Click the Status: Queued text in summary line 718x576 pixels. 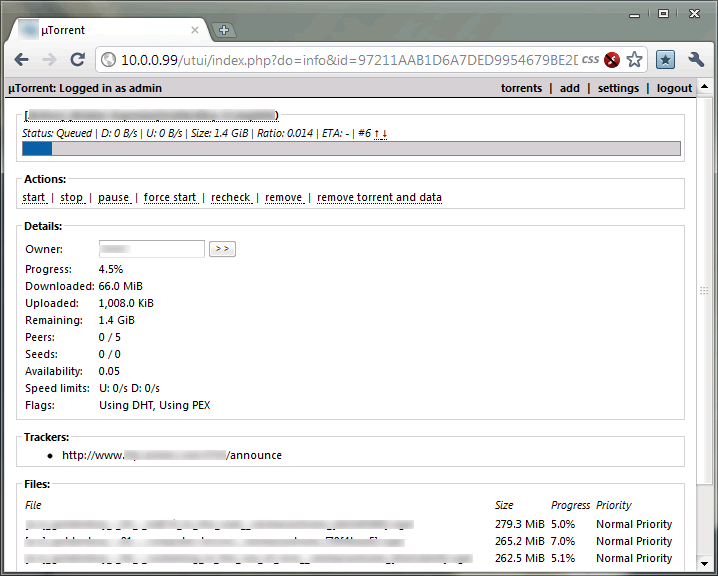(57, 133)
